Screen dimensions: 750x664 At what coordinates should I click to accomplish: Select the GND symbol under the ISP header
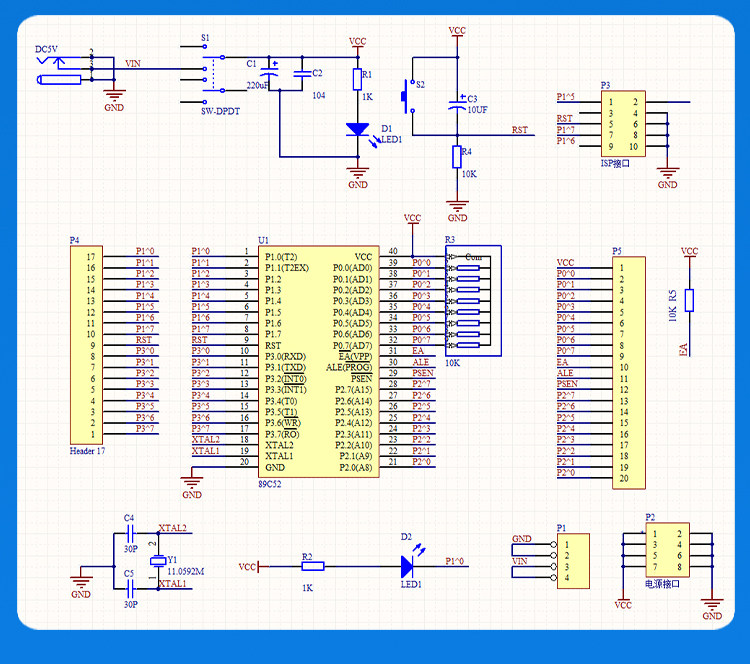pyautogui.click(x=667, y=174)
